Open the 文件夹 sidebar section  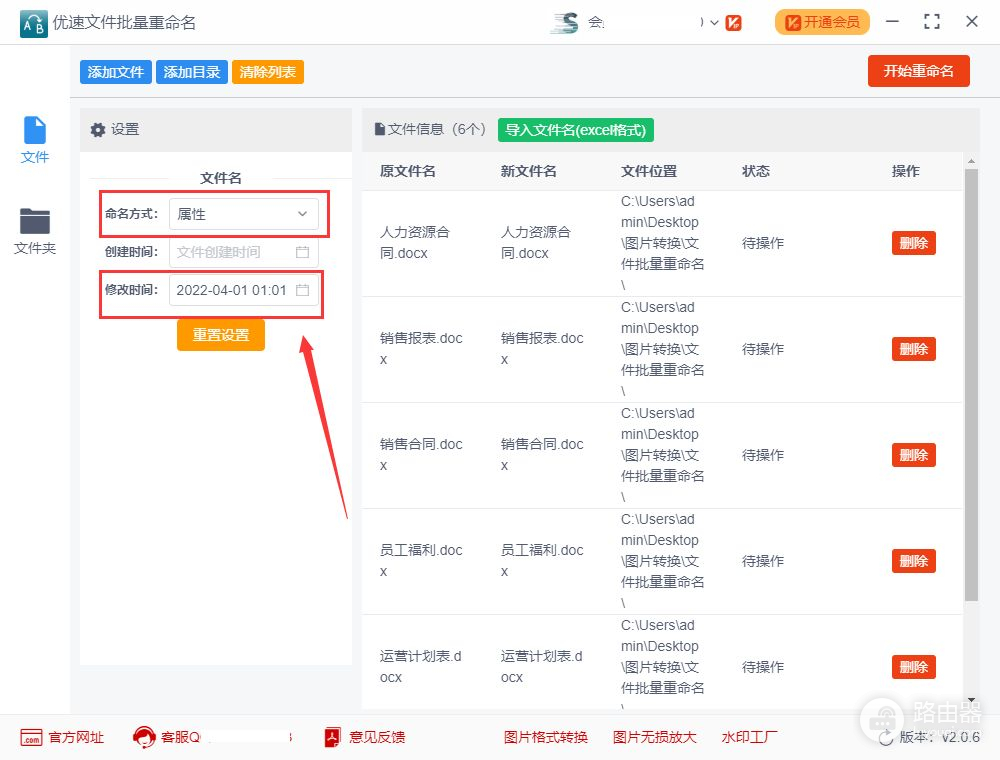(x=35, y=231)
